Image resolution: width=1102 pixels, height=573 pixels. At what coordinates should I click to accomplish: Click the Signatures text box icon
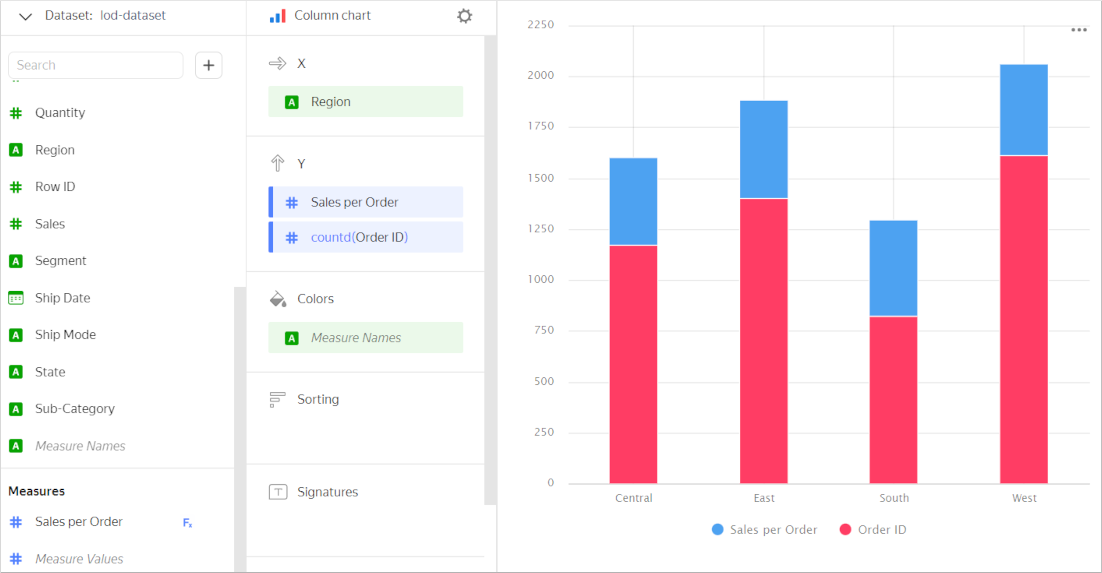[278, 492]
